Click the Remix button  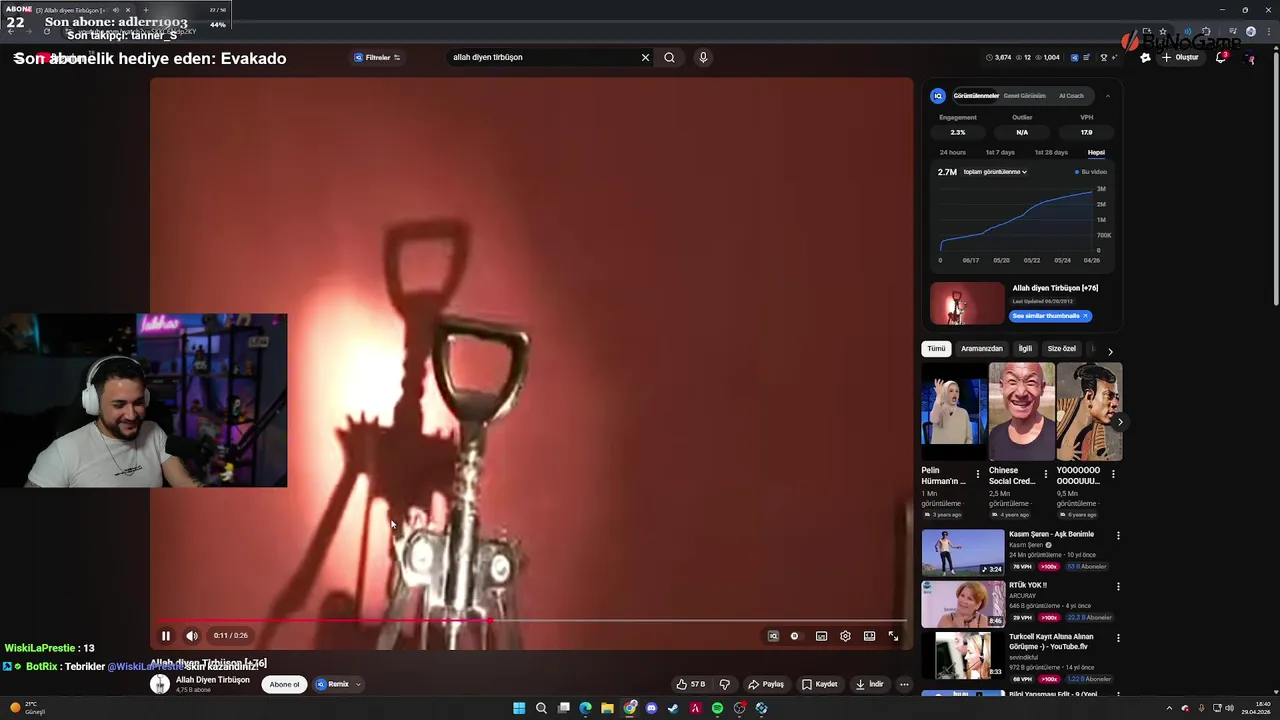[333, 684]
